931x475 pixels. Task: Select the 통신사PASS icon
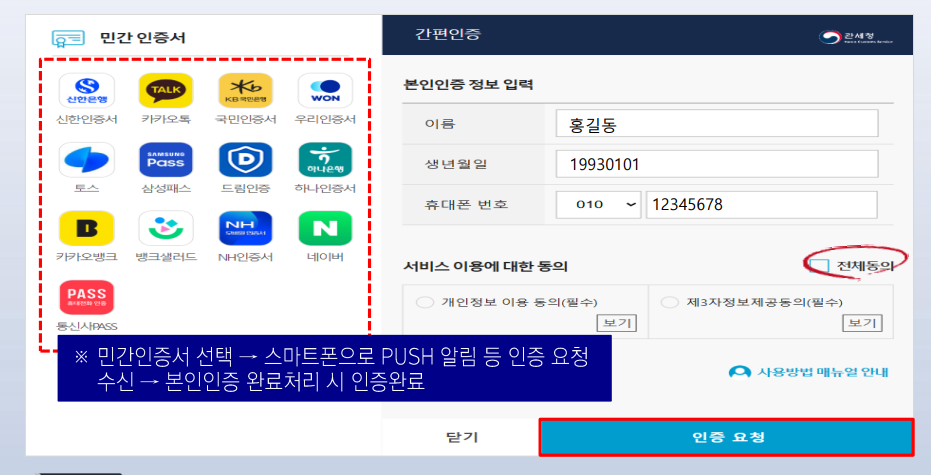87,297
